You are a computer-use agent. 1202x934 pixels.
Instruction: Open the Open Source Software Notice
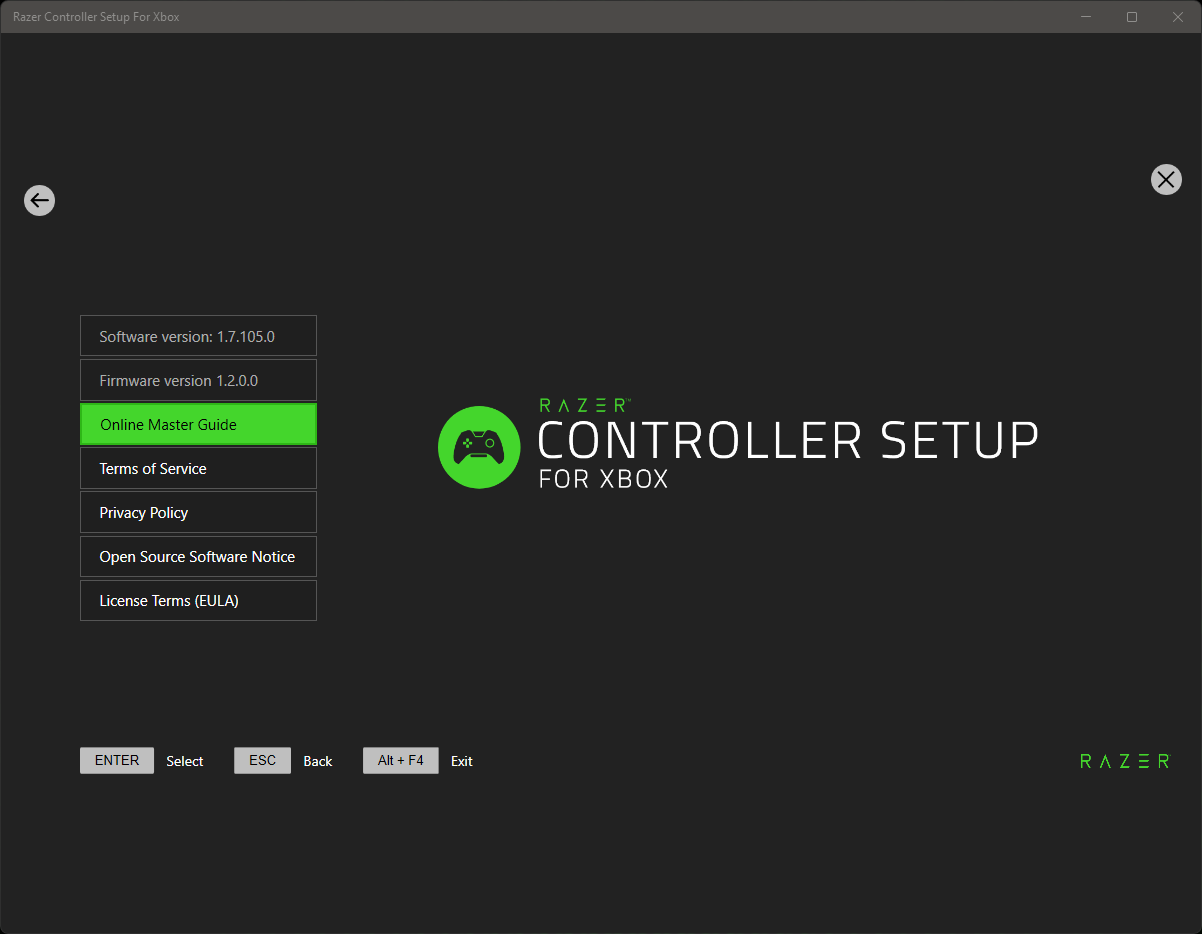tap(198, 556)
